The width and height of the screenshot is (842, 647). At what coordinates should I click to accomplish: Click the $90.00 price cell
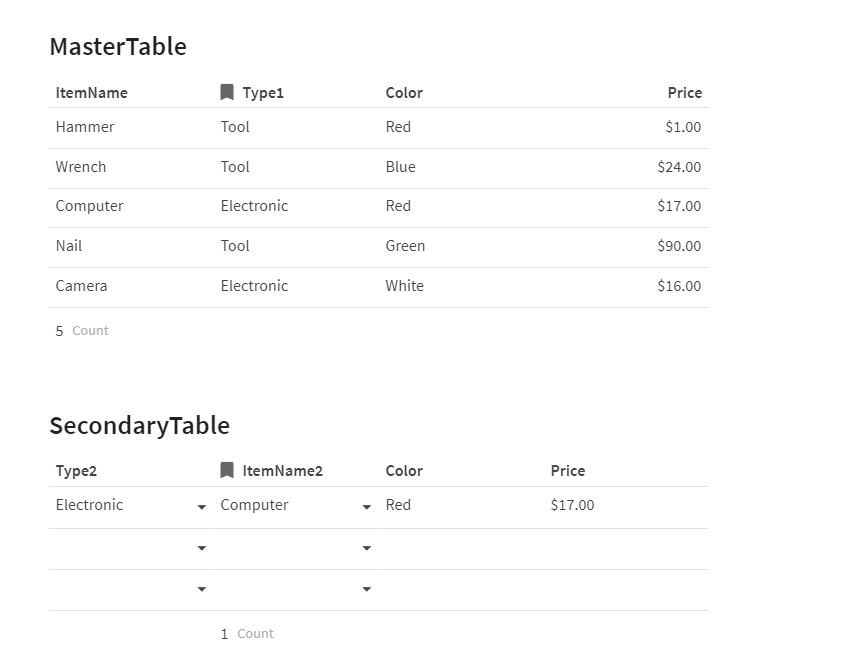(x=679, y=246)
